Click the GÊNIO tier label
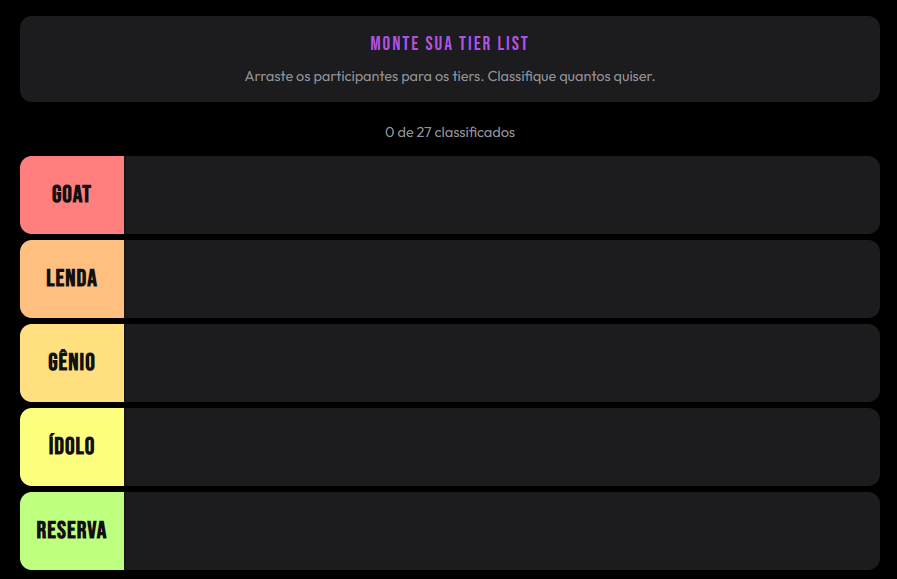 [x=72, y=363]
